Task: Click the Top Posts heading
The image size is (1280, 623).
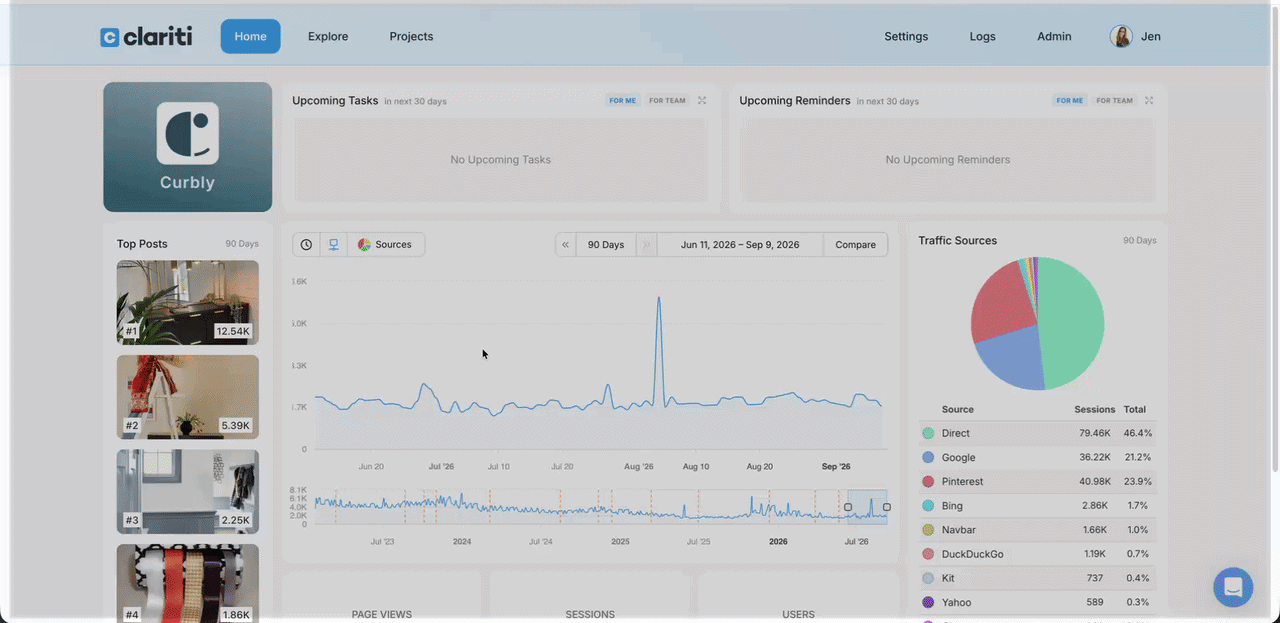Action: pyautogui.click(x=142, y=244)
